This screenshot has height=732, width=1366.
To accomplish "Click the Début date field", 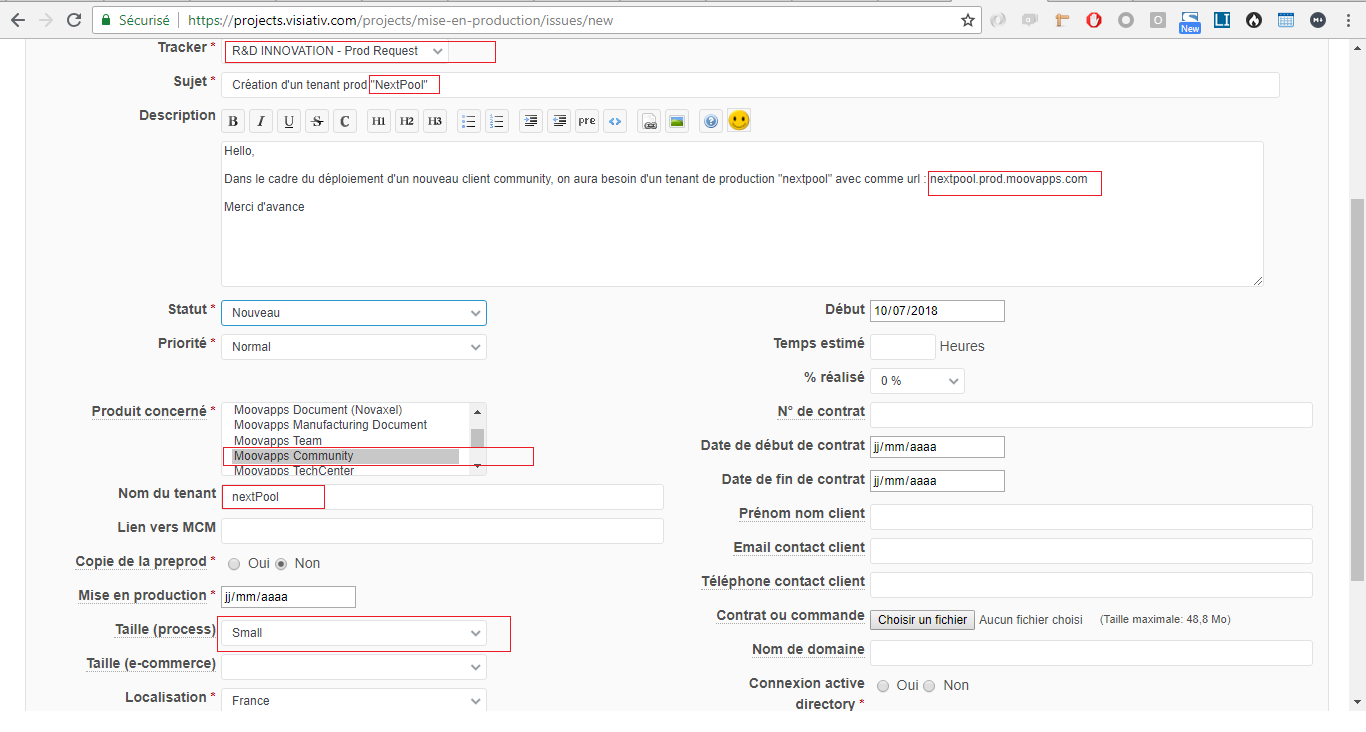I will 937,311.
